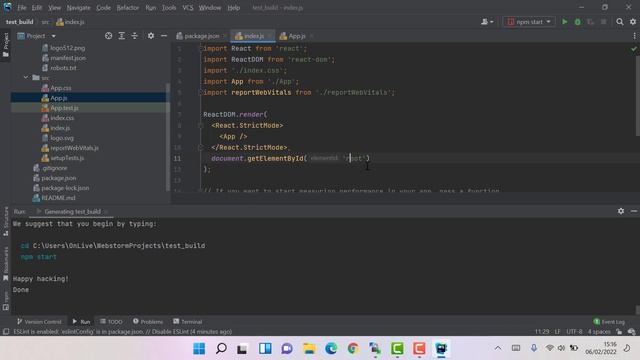Click Expand All in Project panel
Screen dimensions: 640x360
122,36
